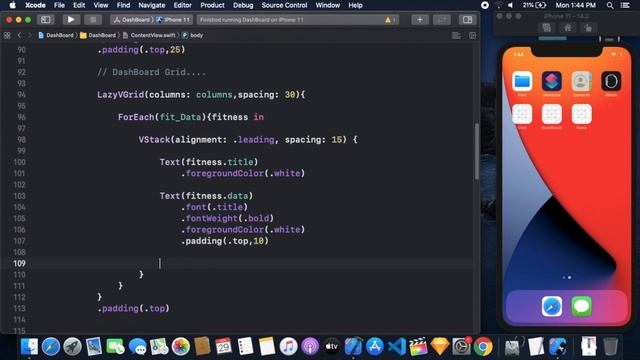The image size is (640, 360).
Task: Open the Trash in the Dock
Action: coord(611,347)
